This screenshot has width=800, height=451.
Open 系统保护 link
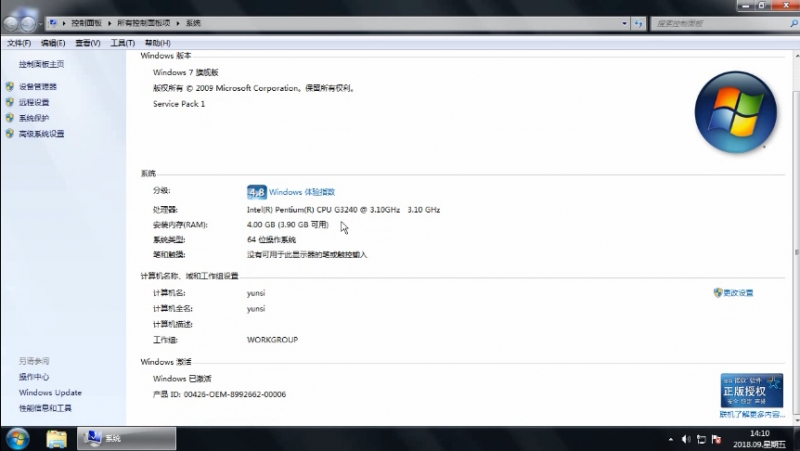click(34, 118)
